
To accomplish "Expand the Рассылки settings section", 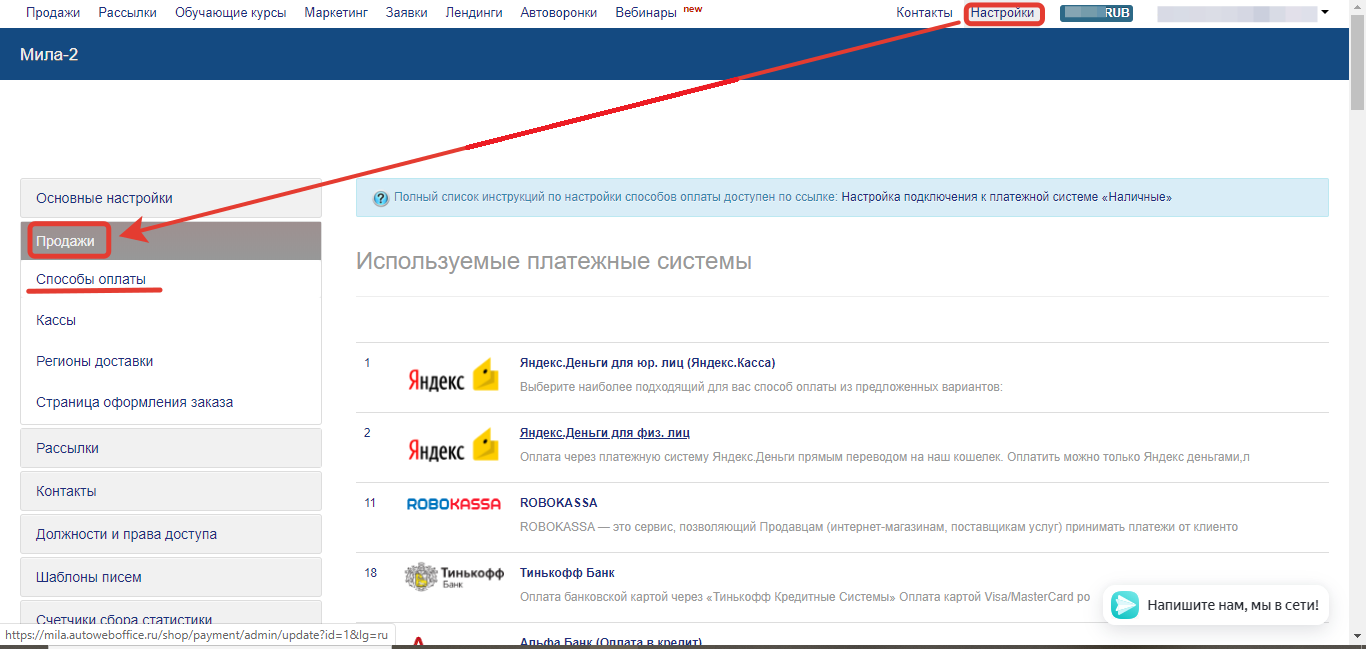I will (170, 448).
